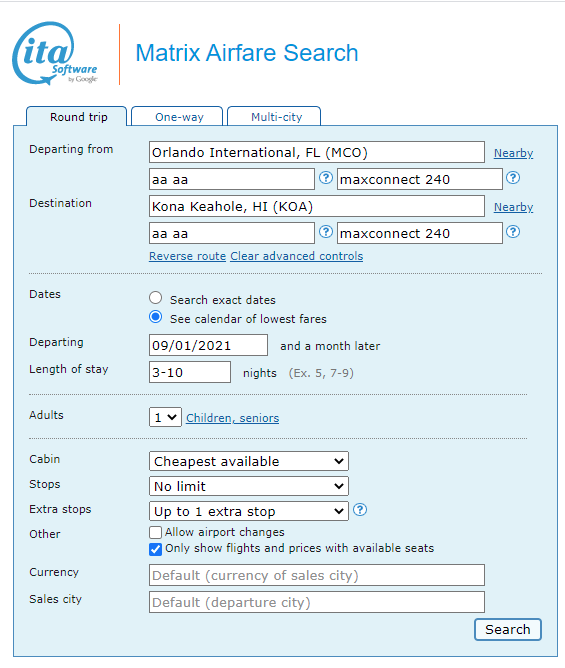Click the Reverse route link
This screenshot has width=565, height=668.
187,256
